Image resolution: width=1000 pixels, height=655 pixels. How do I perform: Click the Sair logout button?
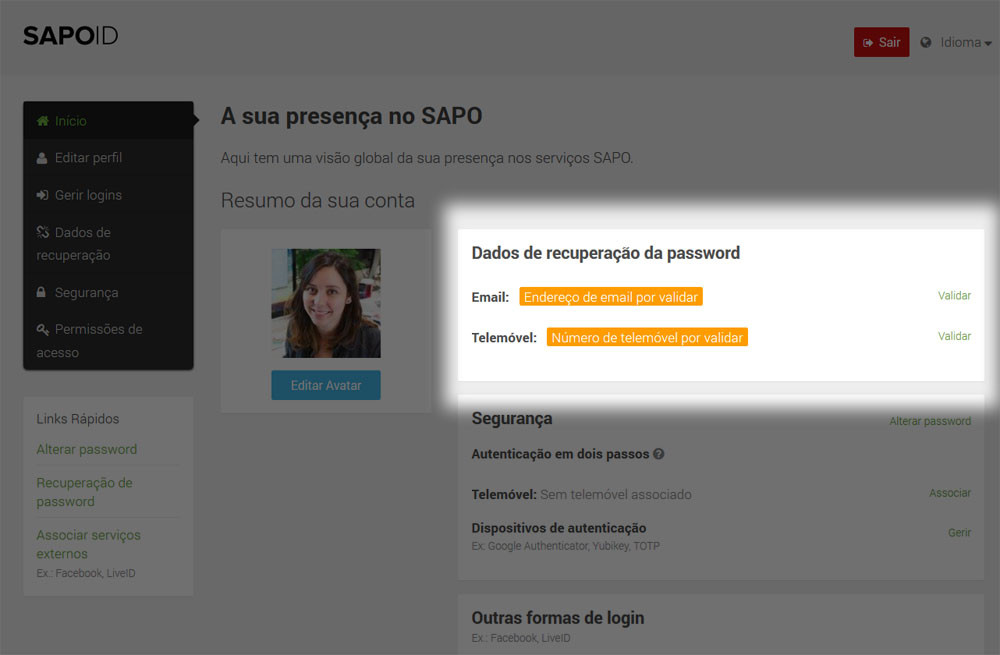click(x=881, y=42)
